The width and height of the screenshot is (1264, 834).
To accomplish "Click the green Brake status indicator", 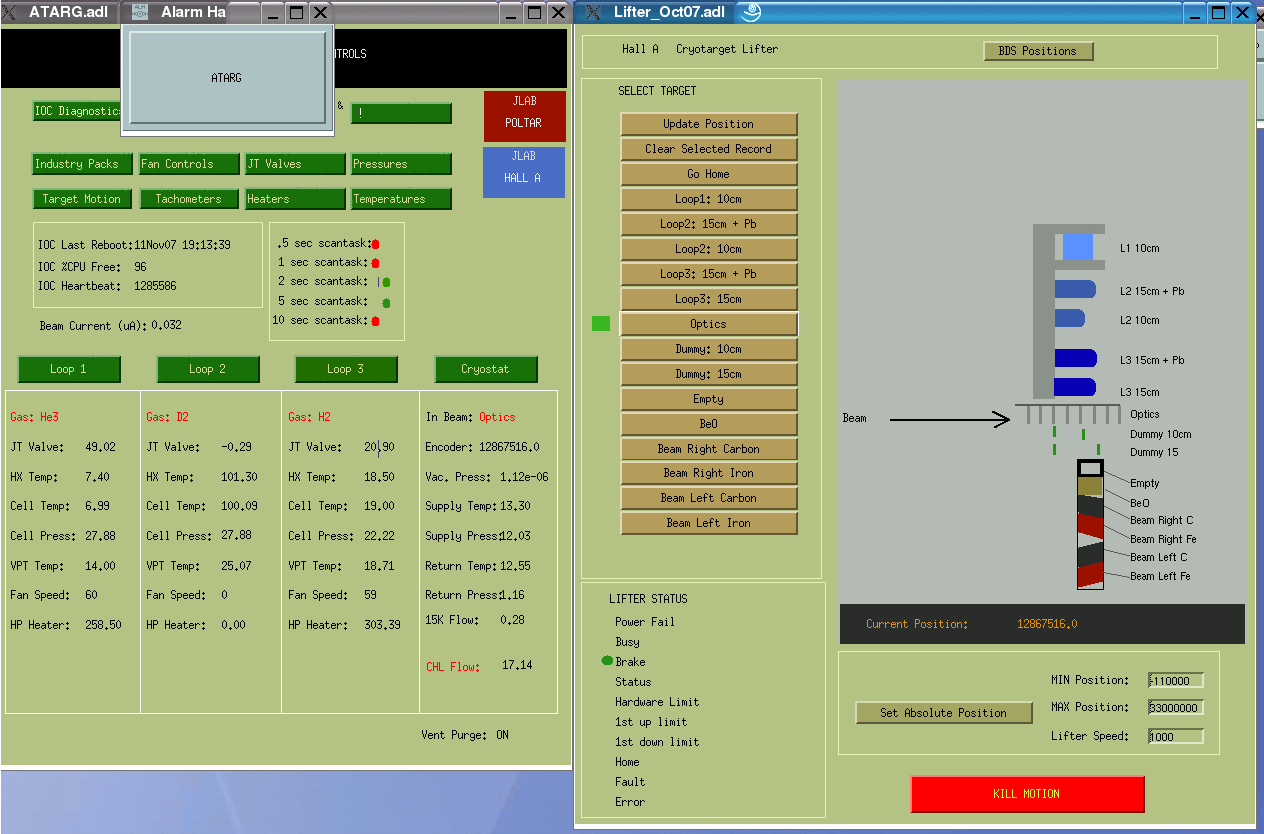I will pos(607,661).
